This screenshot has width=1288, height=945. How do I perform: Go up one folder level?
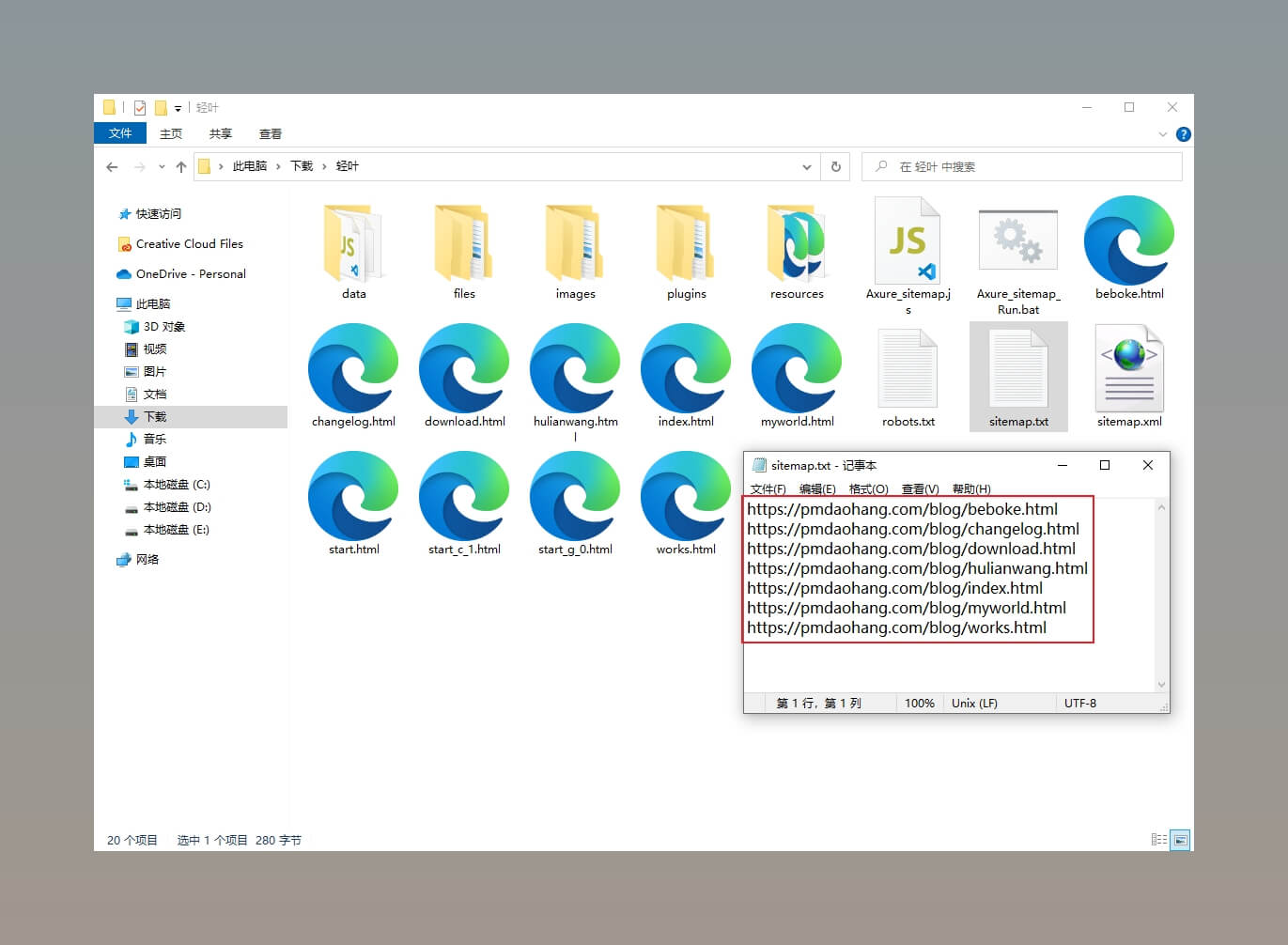tap(181, 166)
